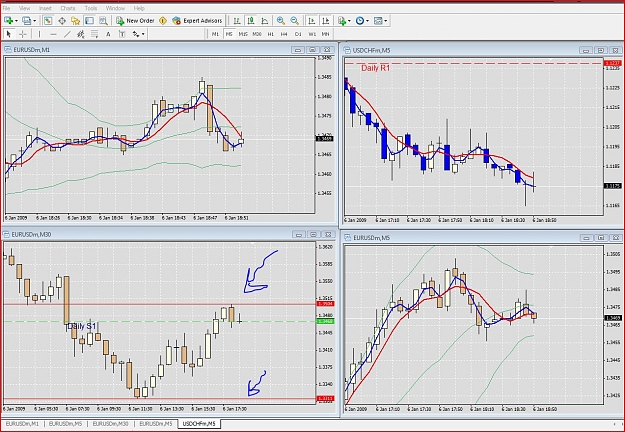Open the Help menu
This screenshot has width=625, height=432.
click(139, 8)
